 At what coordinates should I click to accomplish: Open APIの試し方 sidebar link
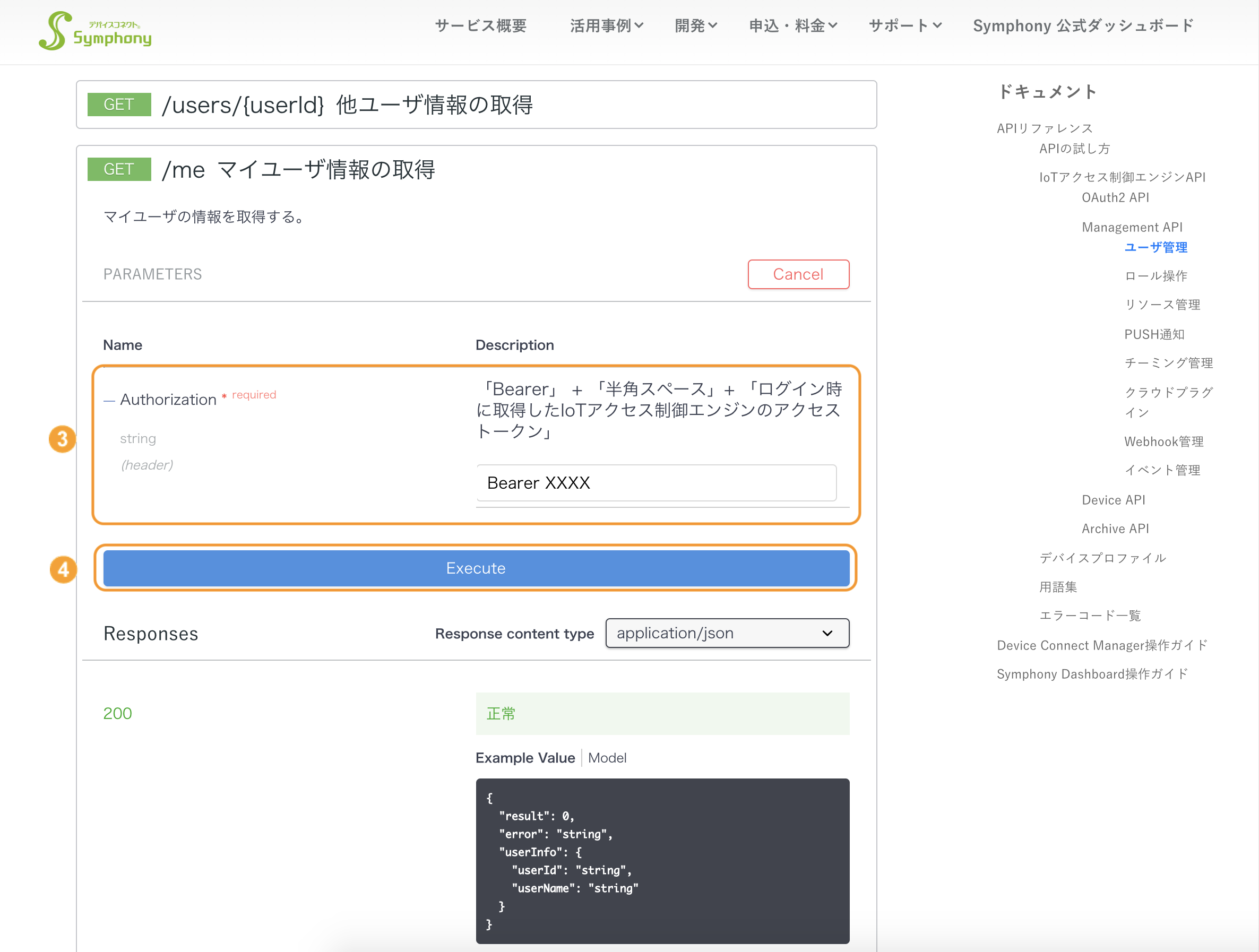tap(1075, 149)
